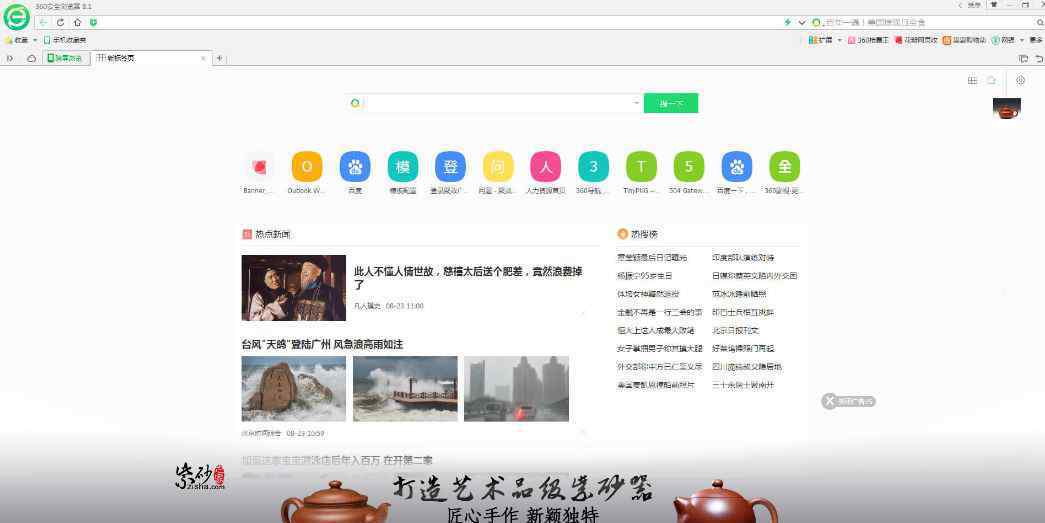Viewport: 1045px width, 523px height.
Task: Click the undo closed tab icon
Action: pos(1039,59)
